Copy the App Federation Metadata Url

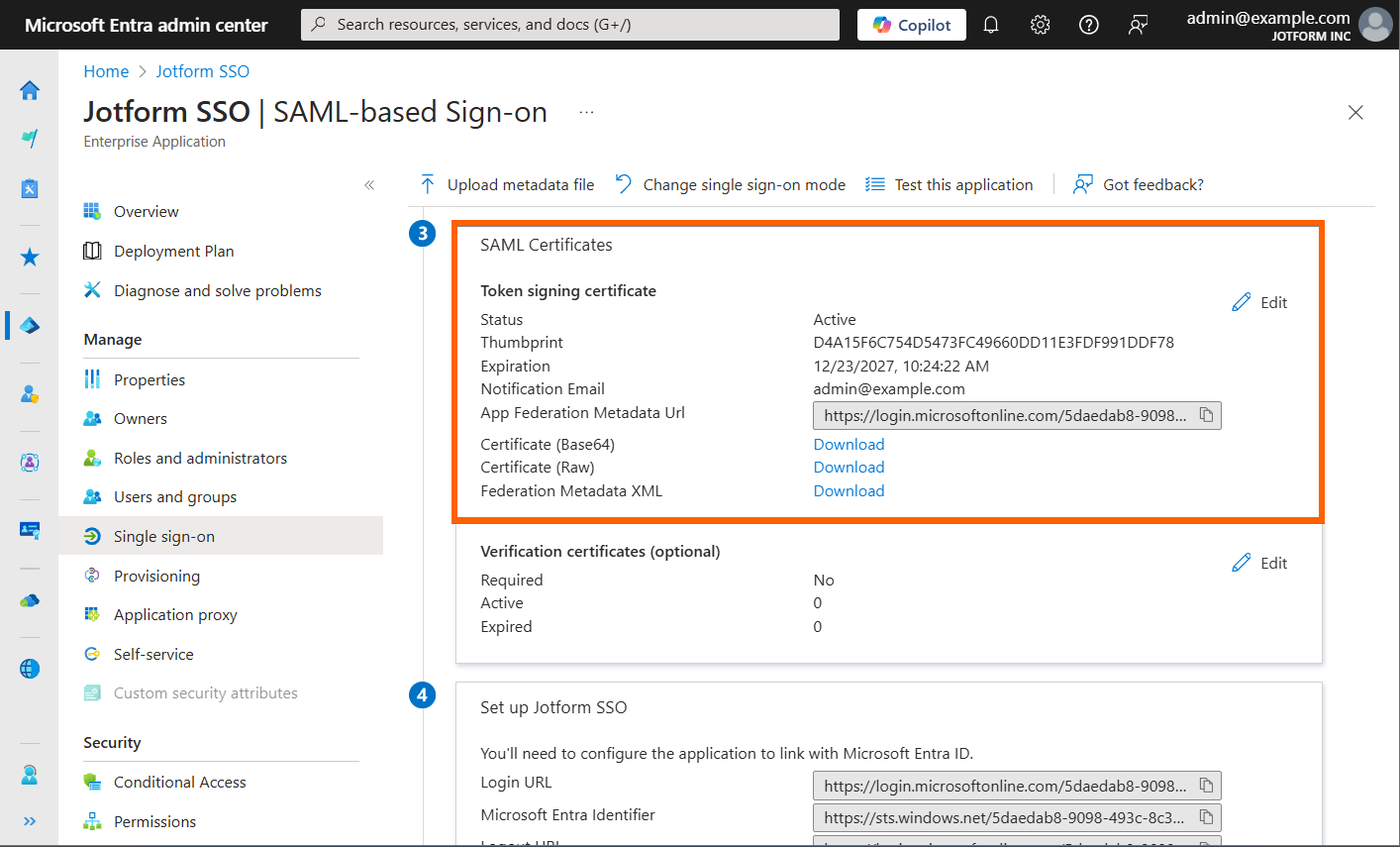(1206, 415)
